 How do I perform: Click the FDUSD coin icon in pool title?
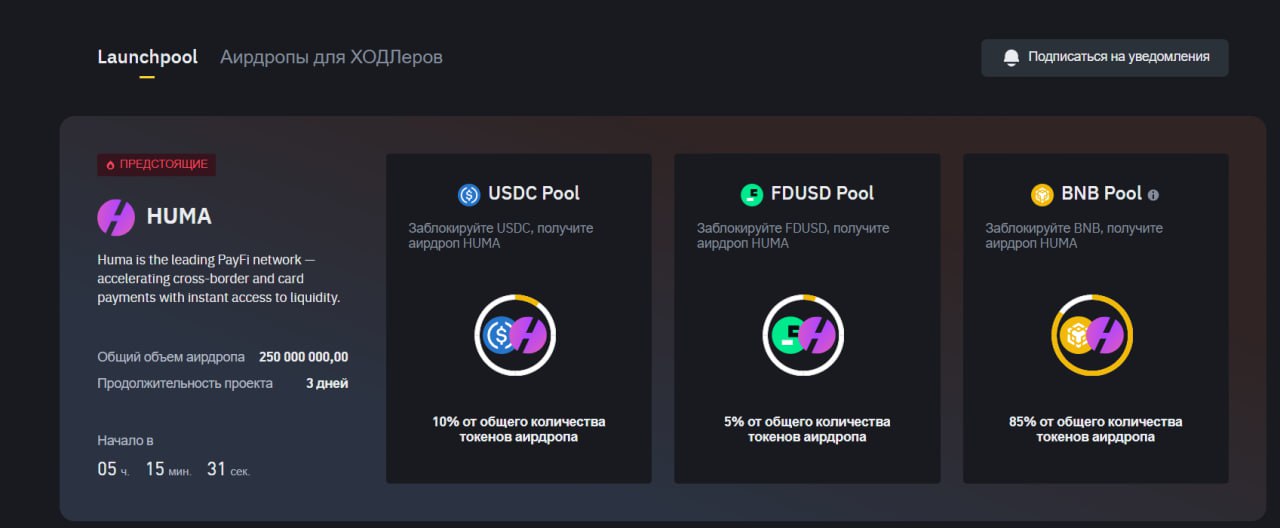point(751,194)
